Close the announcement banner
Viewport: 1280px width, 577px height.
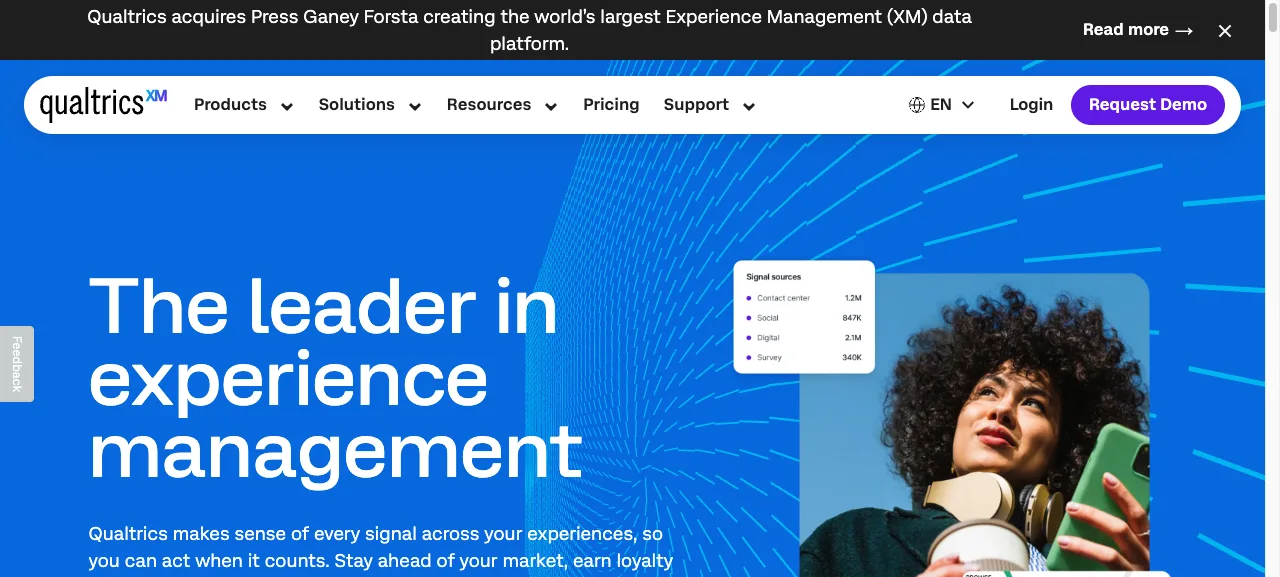1225,31
